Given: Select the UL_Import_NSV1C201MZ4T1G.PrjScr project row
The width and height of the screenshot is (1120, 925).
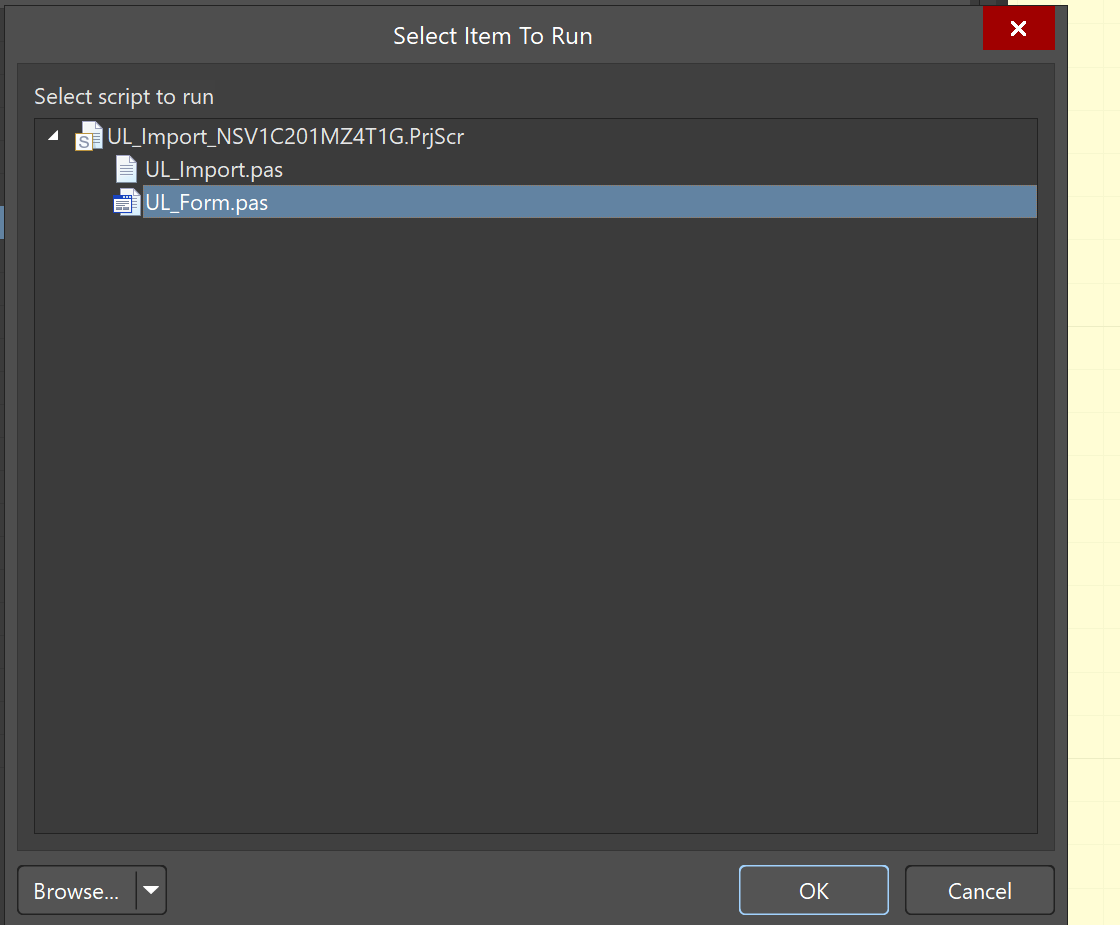Looking at the screenshot, I should click(x=285, y=136).
